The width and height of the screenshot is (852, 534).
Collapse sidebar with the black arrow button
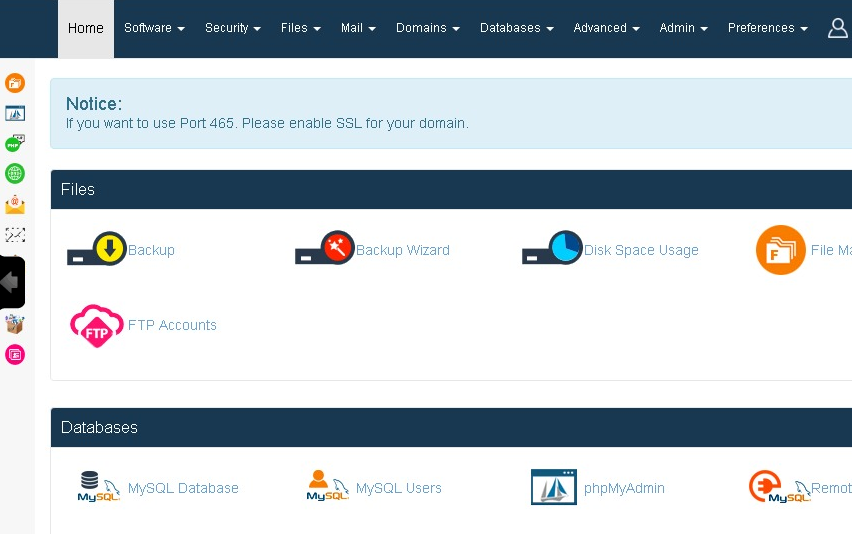click(12, 282)
